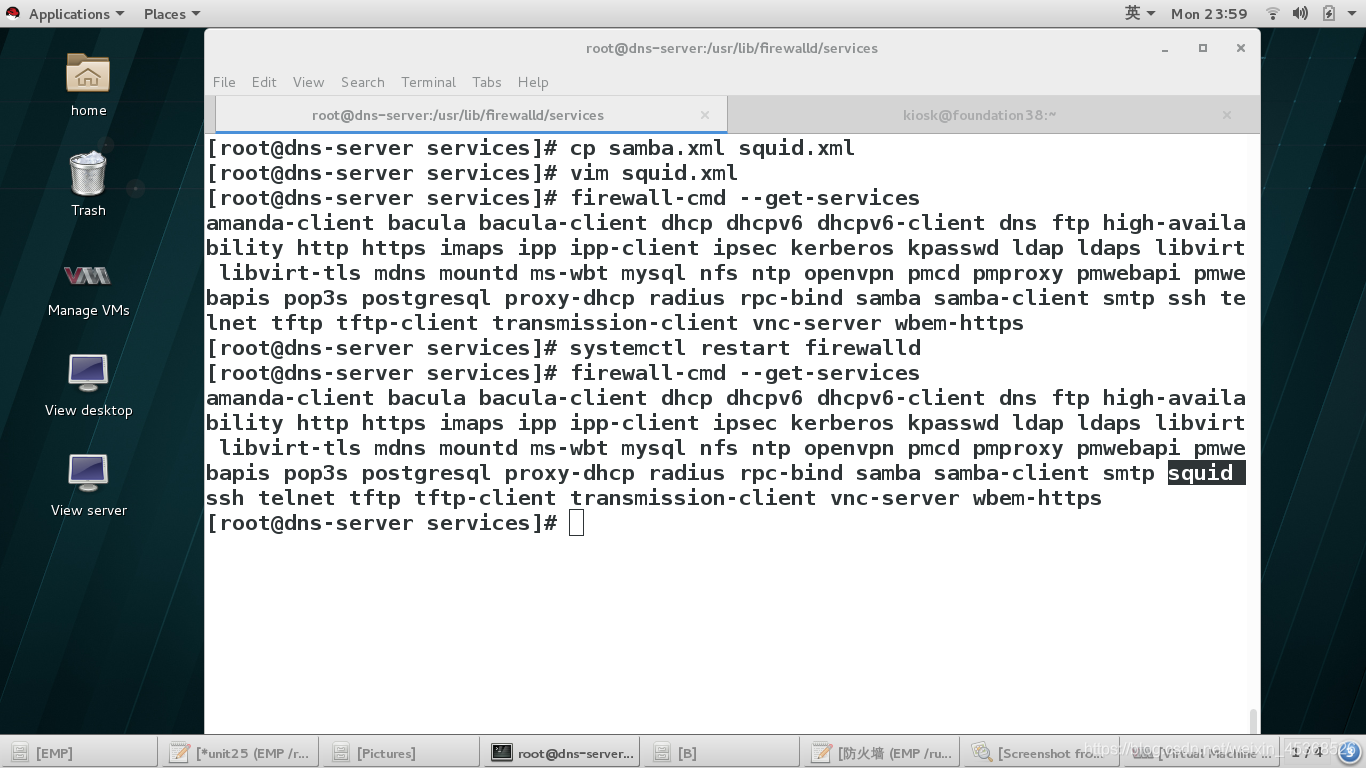Open the Tabs menu
This screenshot has width=1366, height=768.
(x=486, y=82)
